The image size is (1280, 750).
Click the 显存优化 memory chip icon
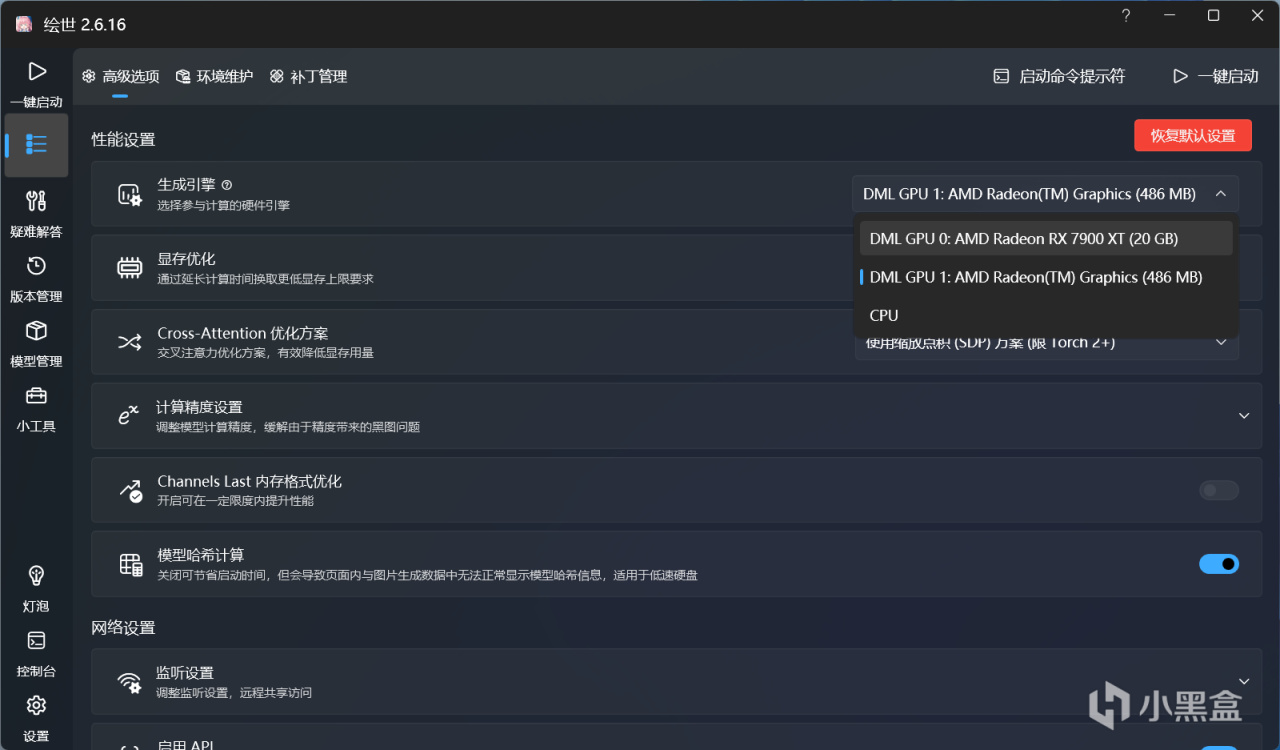130,268
